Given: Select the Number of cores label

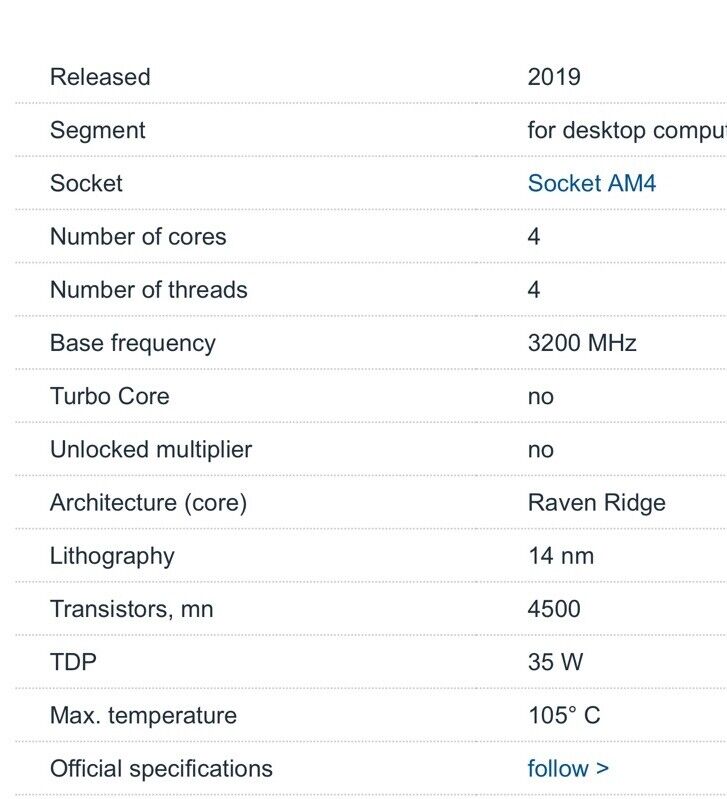Looking at the screenshot, I should [x=138, y=237].
